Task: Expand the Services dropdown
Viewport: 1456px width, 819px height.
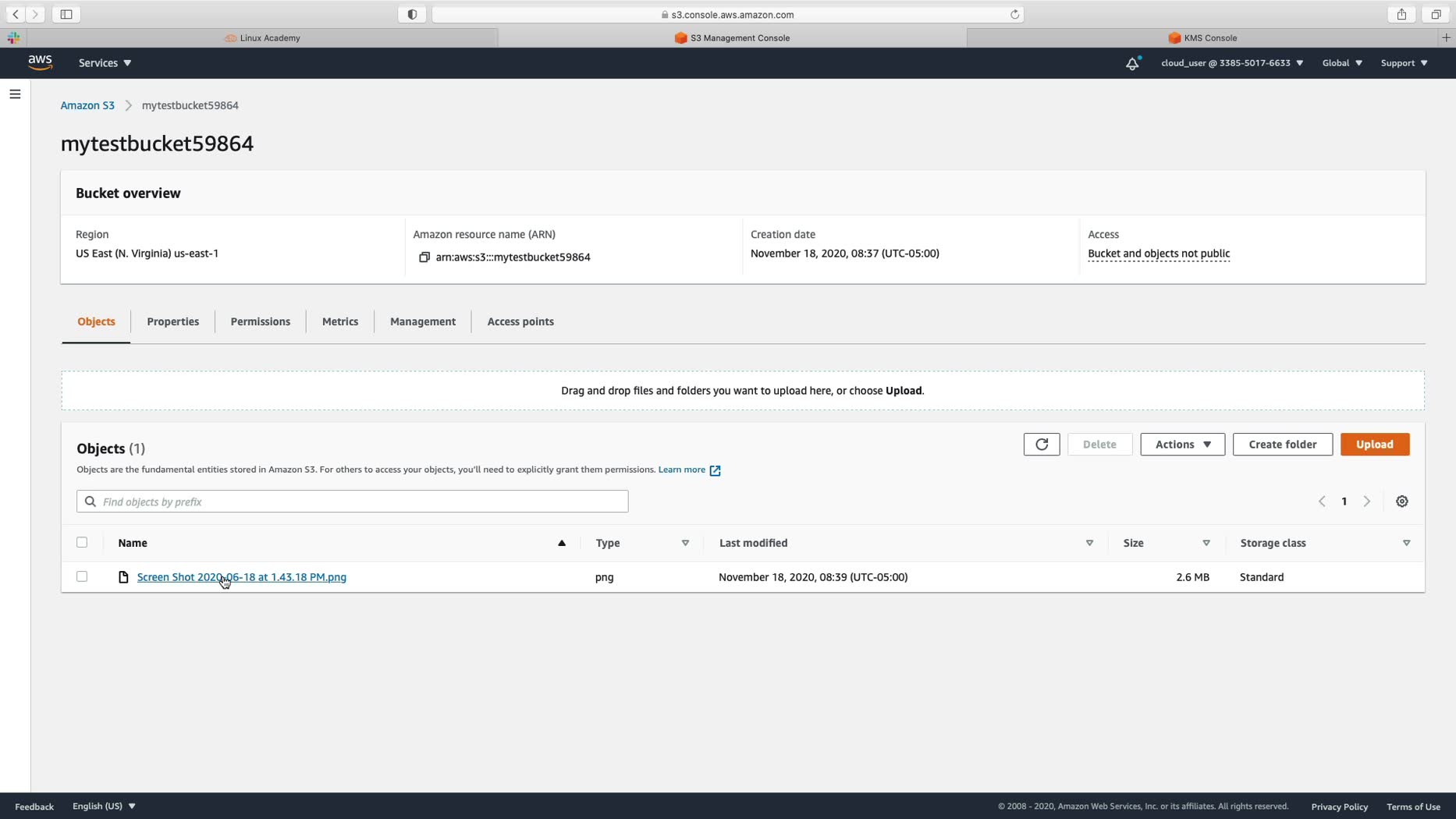Action: [105, 63]
